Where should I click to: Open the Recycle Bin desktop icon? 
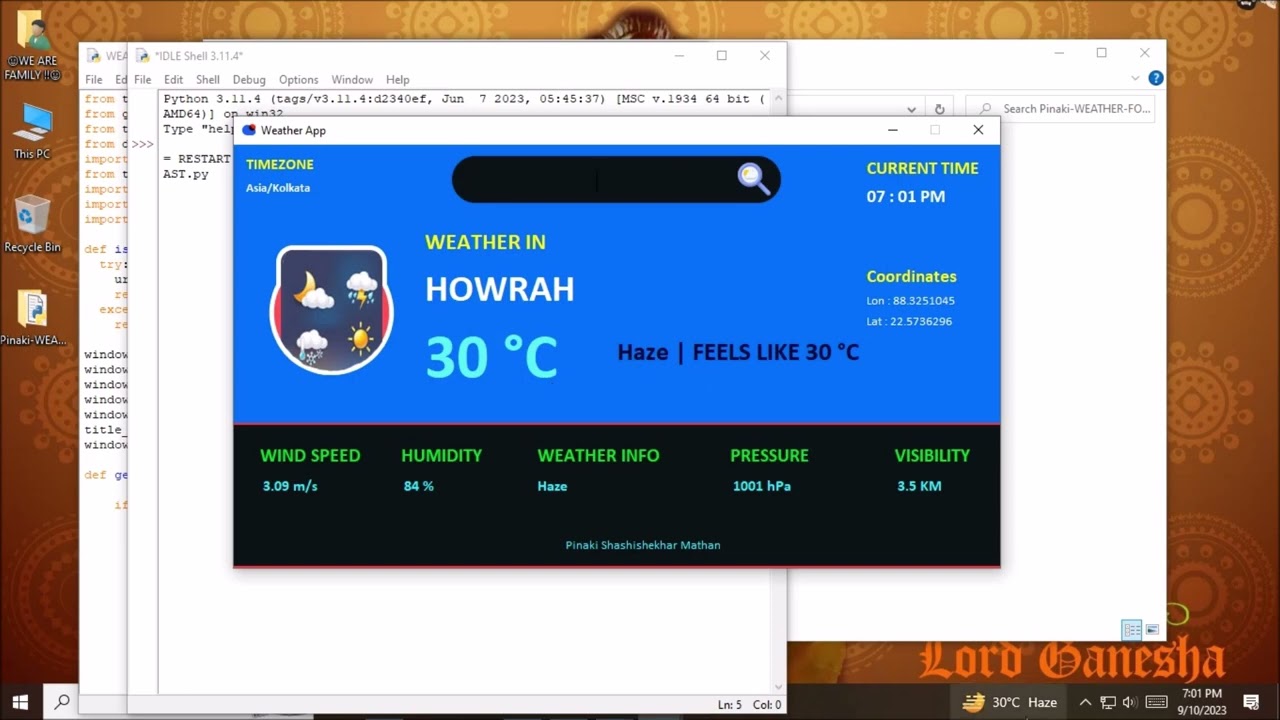click(32, 223)
